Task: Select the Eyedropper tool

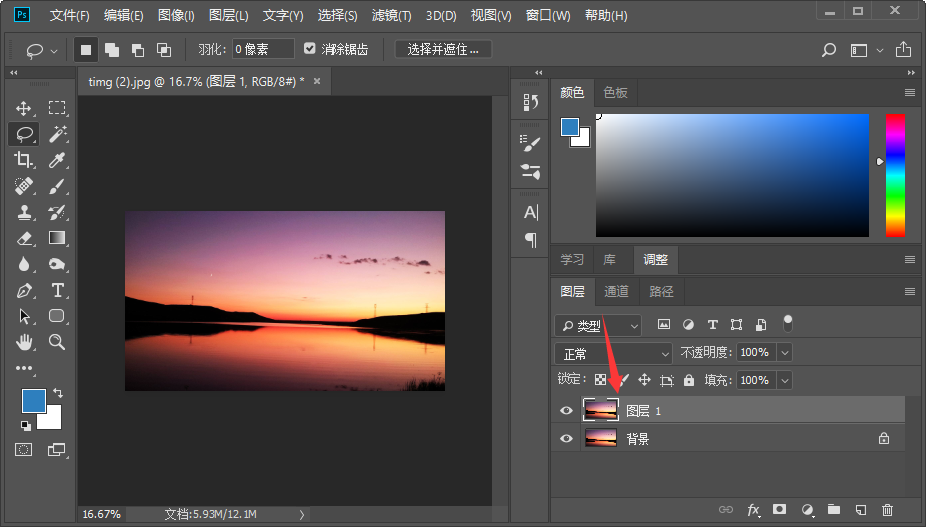Action: tap(57, 160)
